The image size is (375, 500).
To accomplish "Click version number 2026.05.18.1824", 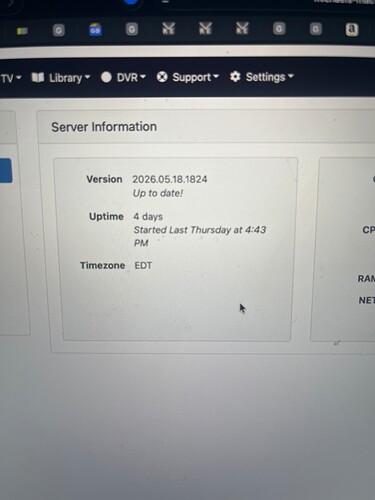I will coord(170,179).
